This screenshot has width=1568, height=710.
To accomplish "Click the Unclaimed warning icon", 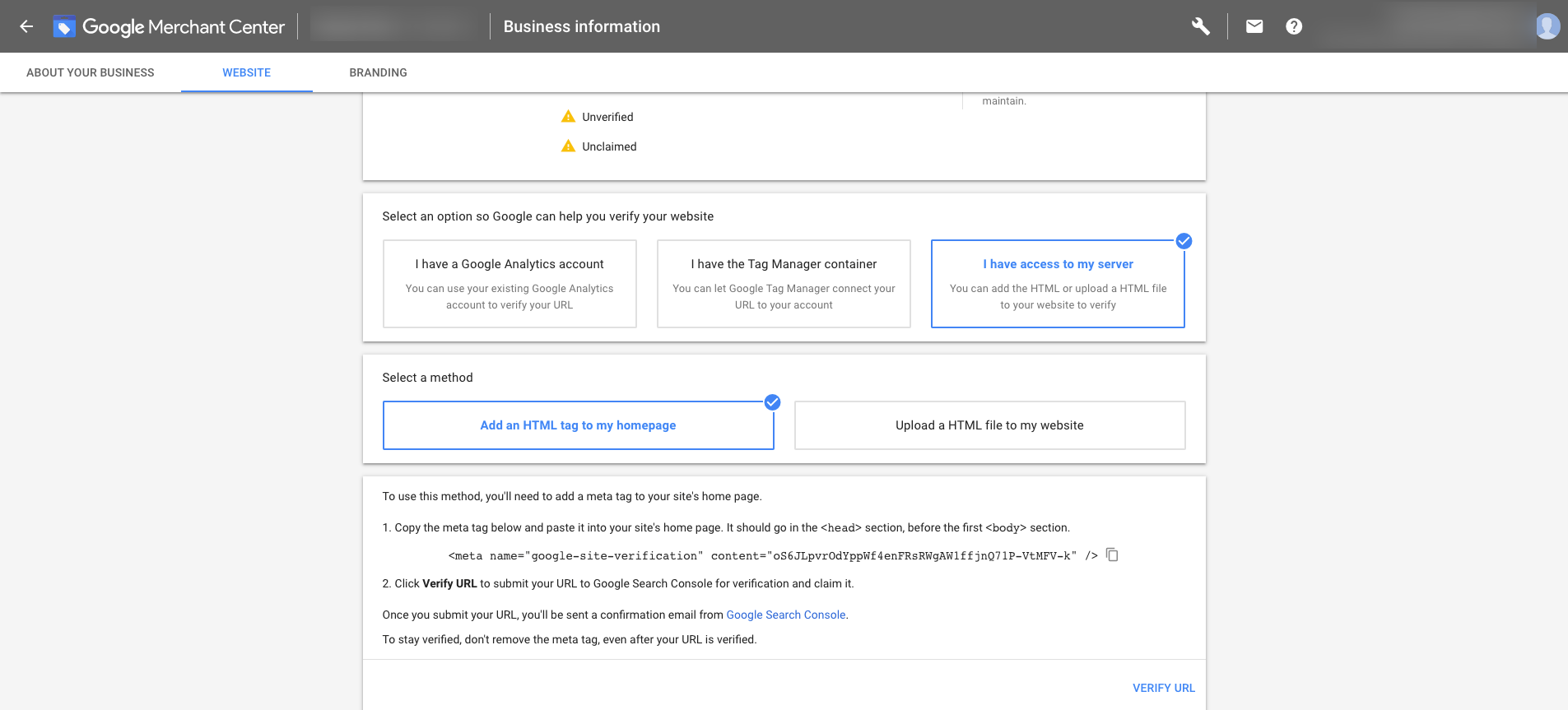I will coord(568,146).
